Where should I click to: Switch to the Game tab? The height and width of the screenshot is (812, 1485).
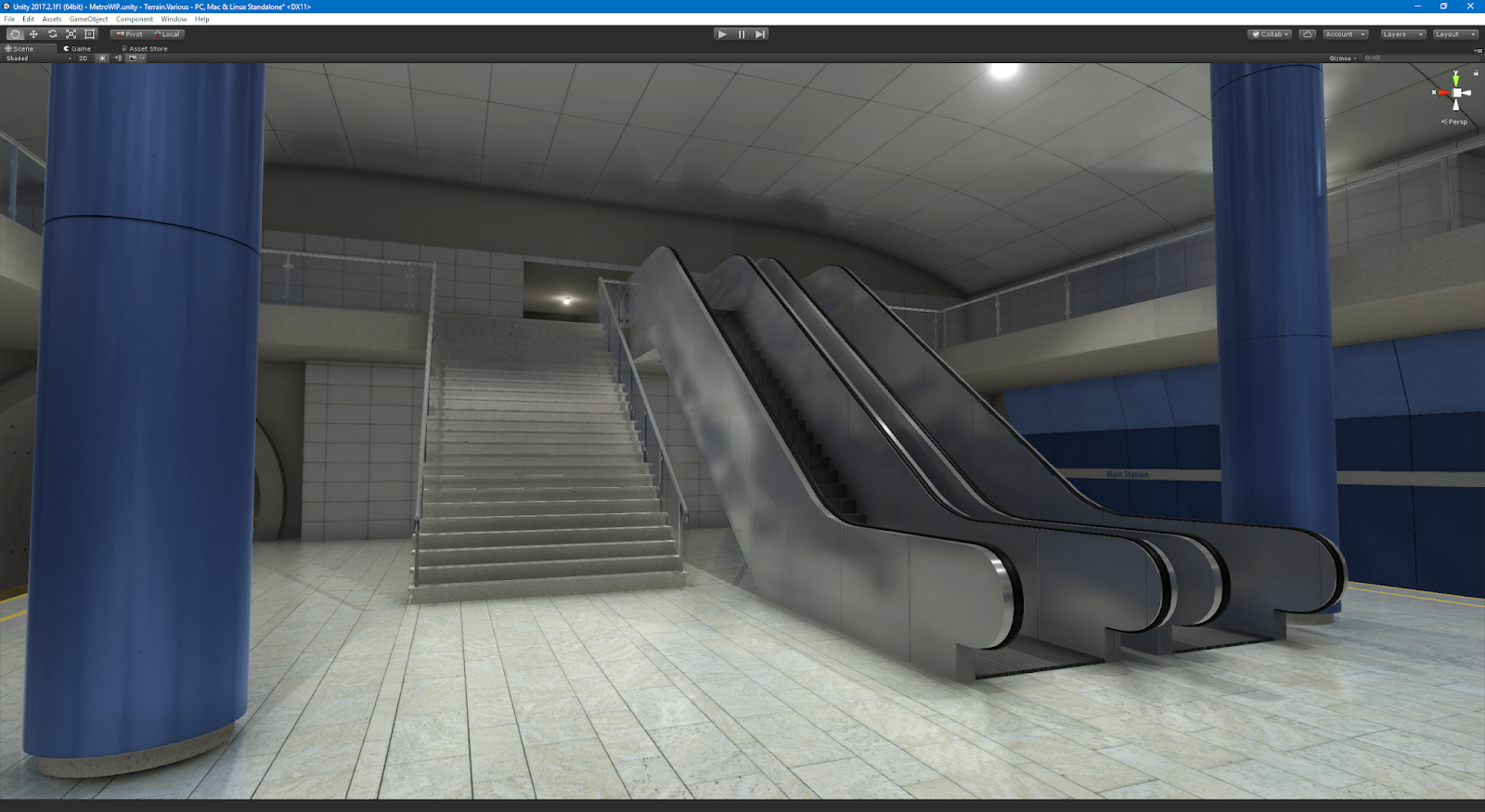(x=77, y=48)
